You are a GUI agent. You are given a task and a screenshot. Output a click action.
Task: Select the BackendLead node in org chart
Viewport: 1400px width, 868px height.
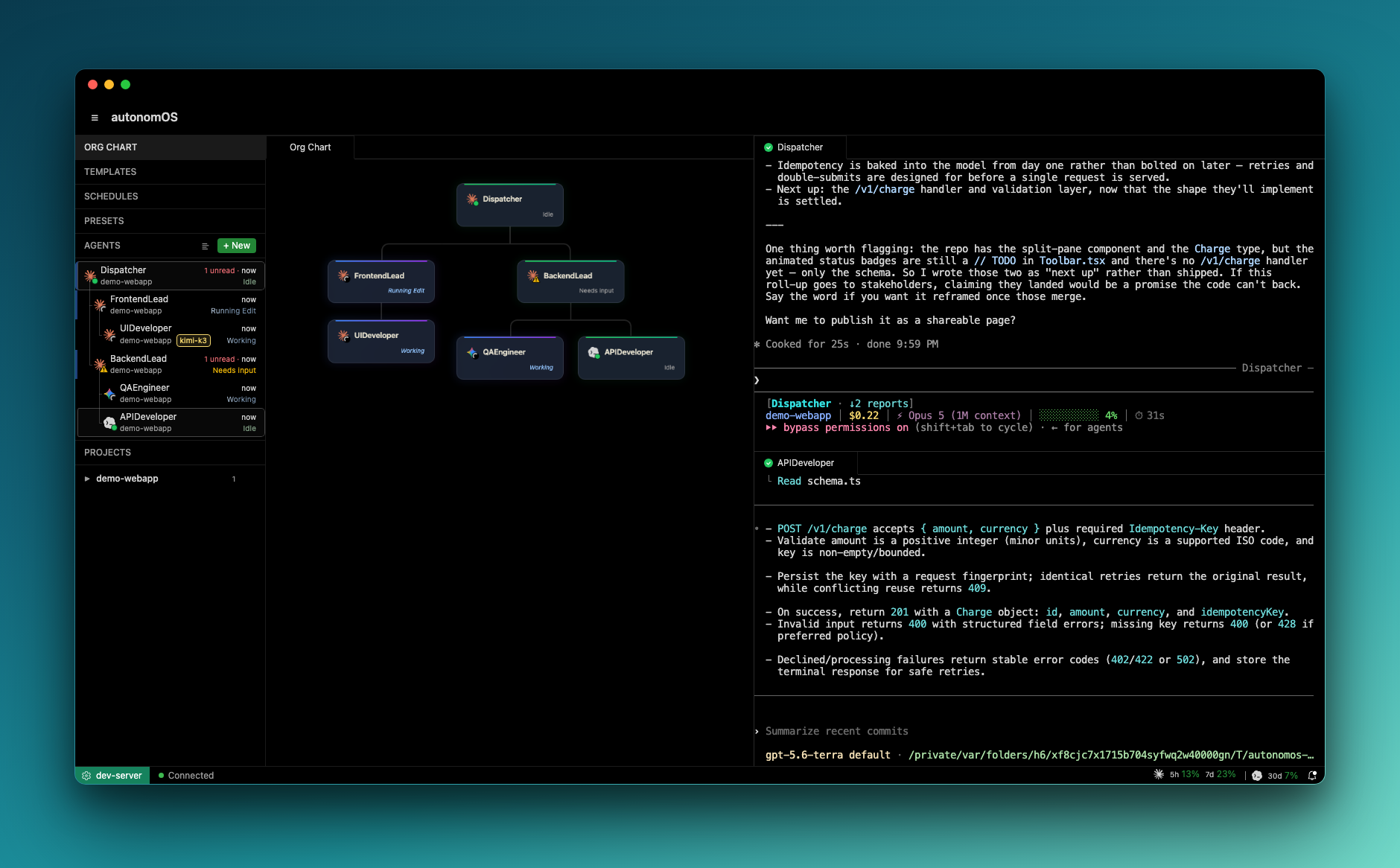pyautogui.click(x=570, y=281)
